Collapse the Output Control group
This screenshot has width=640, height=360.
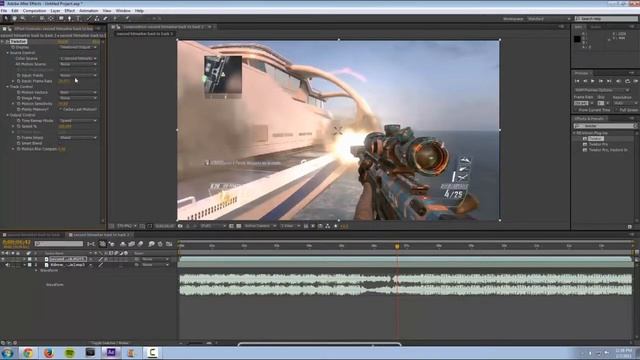[7, 116]
